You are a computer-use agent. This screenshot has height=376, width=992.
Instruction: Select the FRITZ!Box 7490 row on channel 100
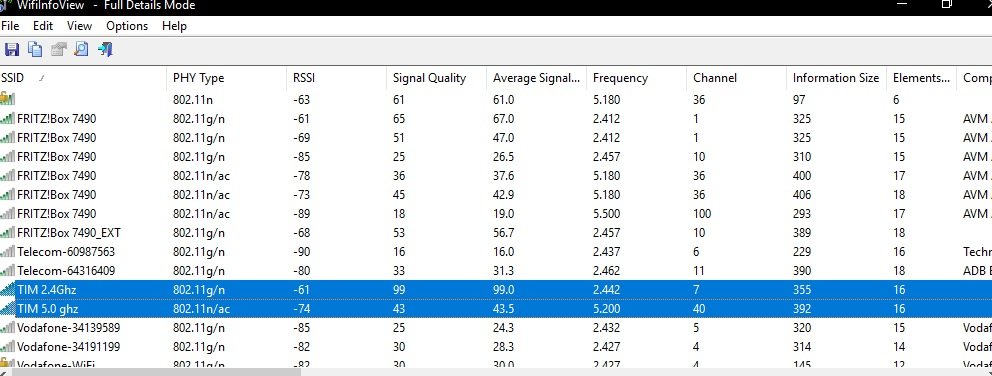pyautogui.click(x=496, y=213)
